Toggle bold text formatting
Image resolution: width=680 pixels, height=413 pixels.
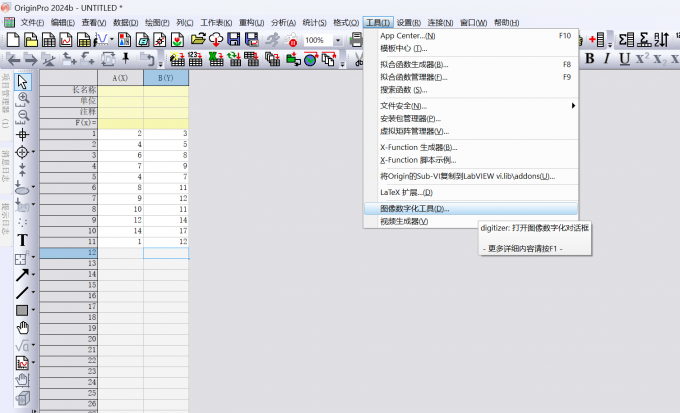[x=590, y=59]
